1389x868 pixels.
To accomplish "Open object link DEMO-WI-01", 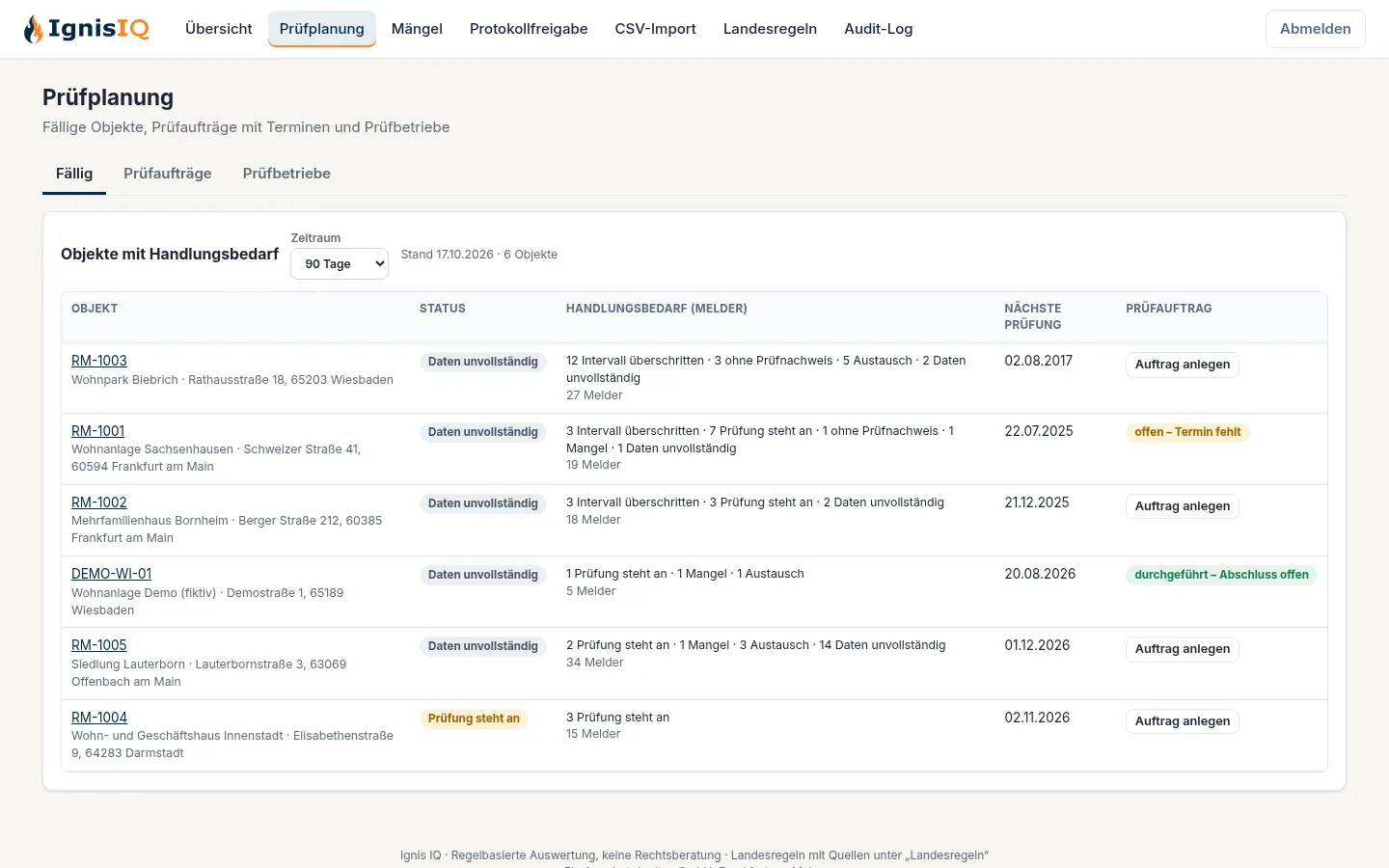I will pos(111,574).
